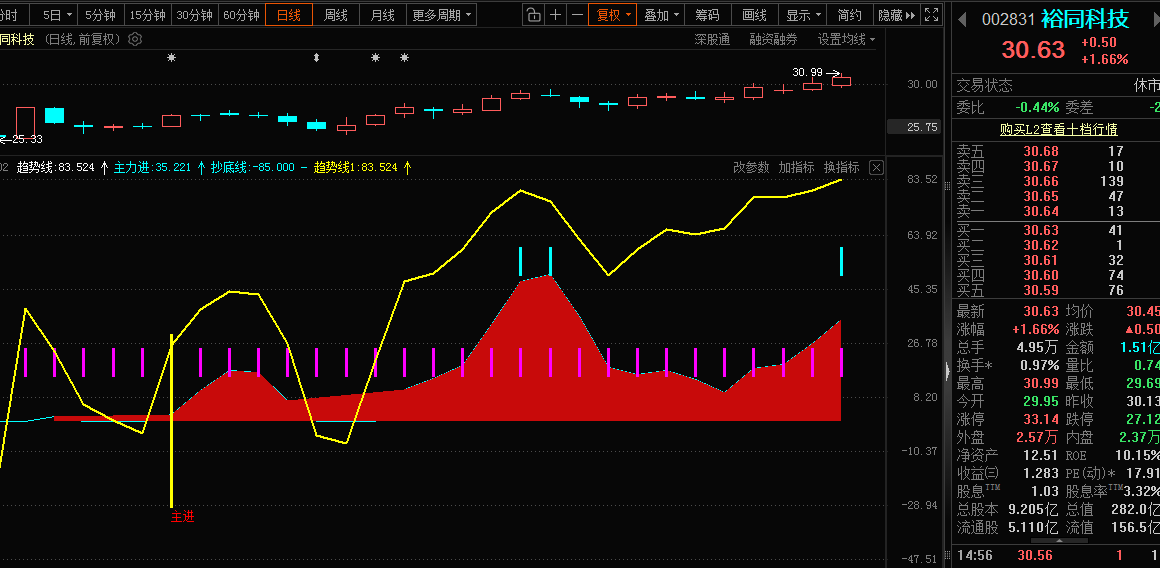Select 日线 daily period tab

click(x=289, y=15)
